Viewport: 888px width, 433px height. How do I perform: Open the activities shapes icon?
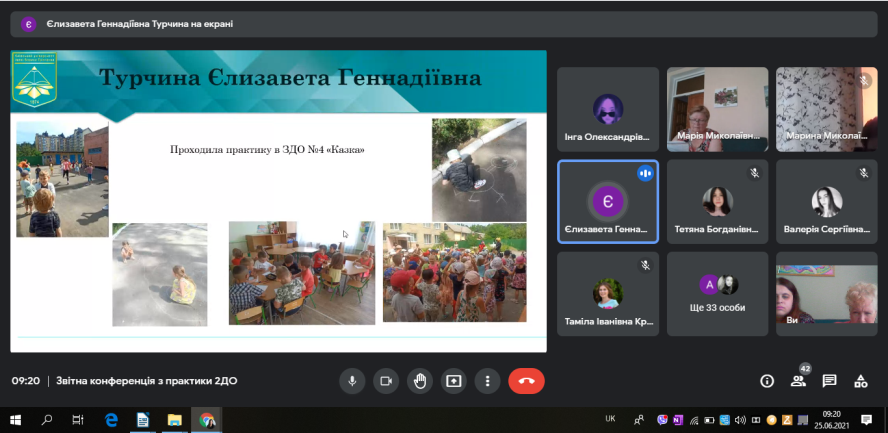coord(860,381)
